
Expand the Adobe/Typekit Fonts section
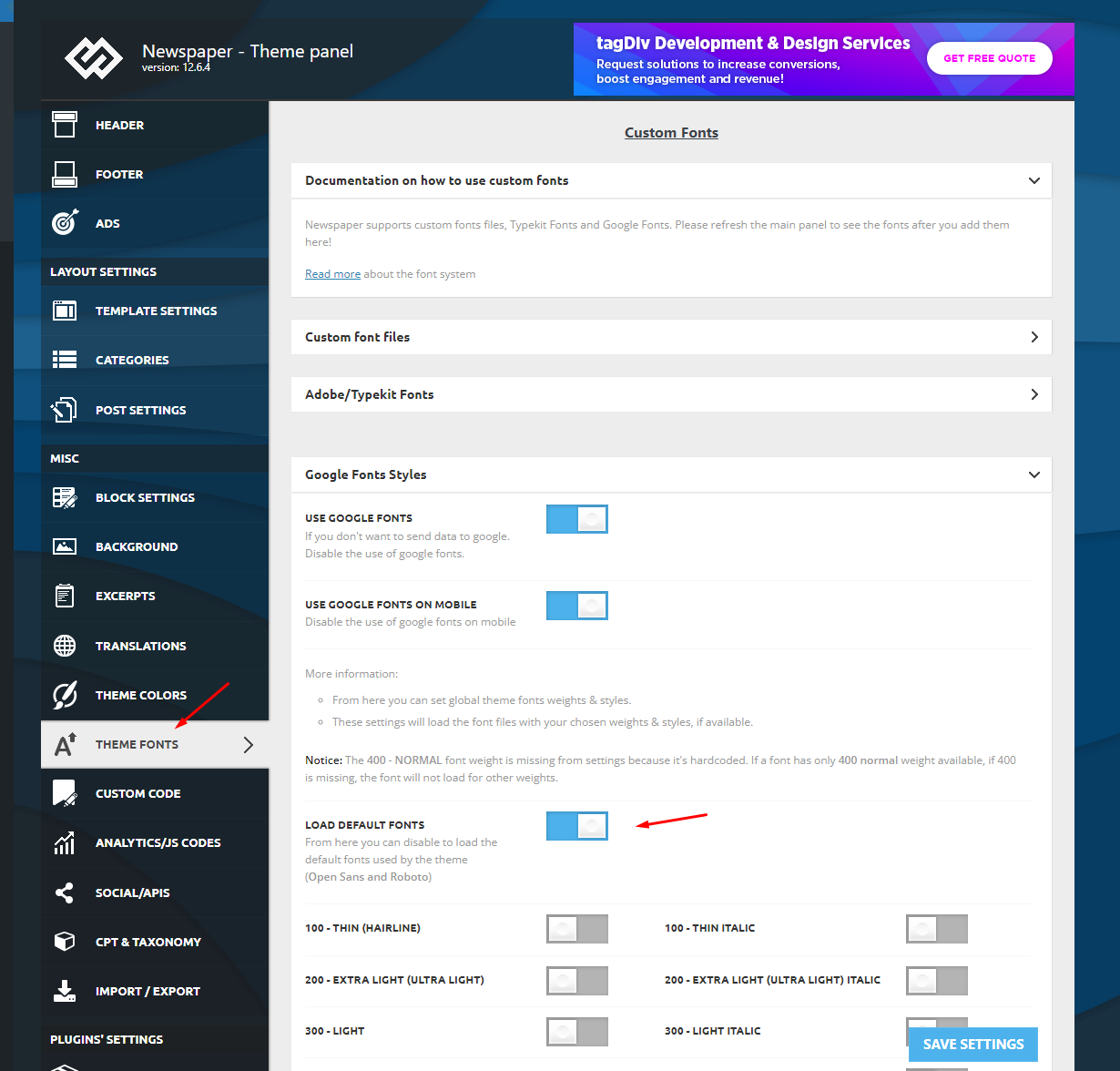[x=670, y=394]
